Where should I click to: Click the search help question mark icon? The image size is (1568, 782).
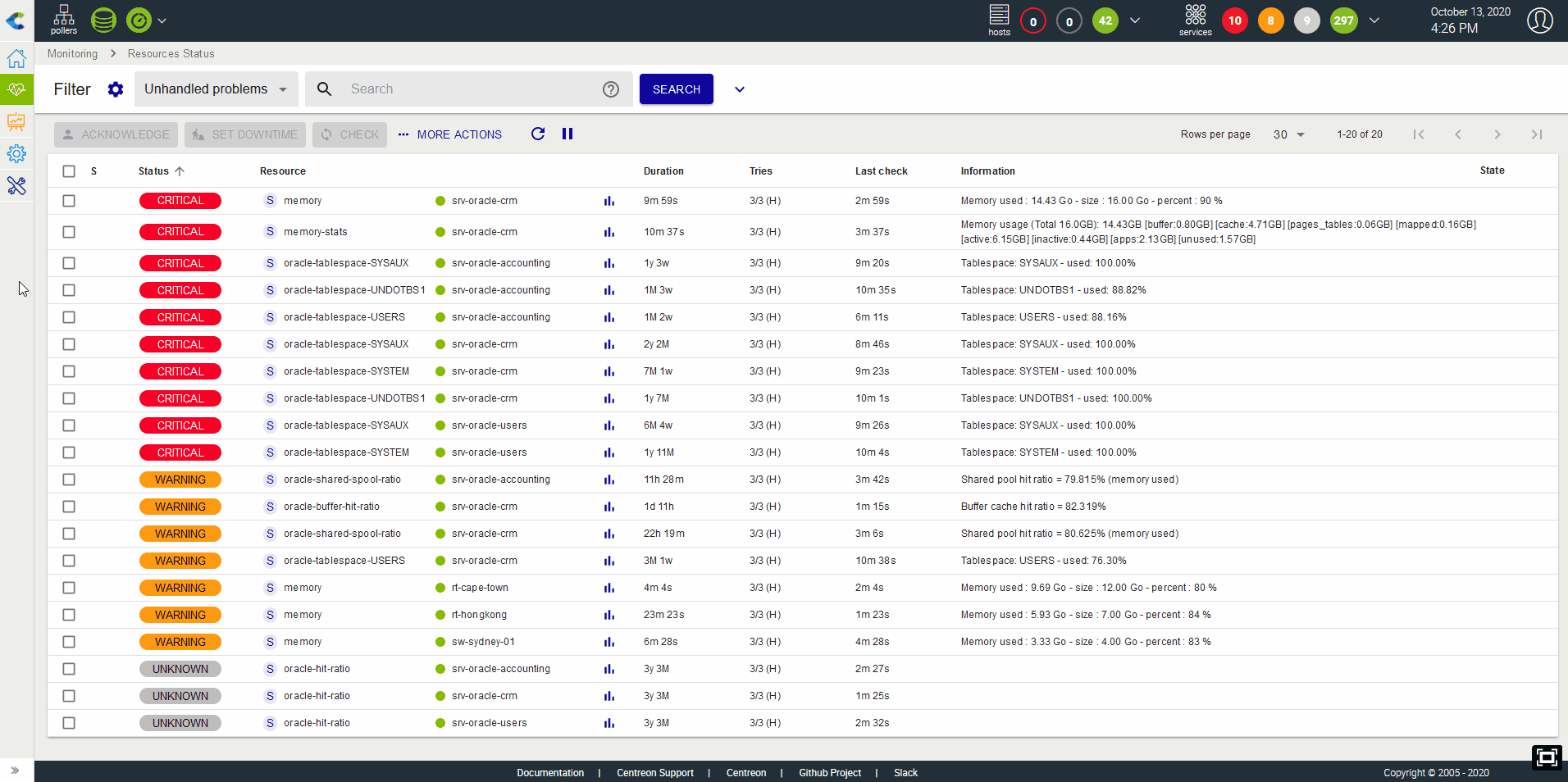[x=611, y=89]
